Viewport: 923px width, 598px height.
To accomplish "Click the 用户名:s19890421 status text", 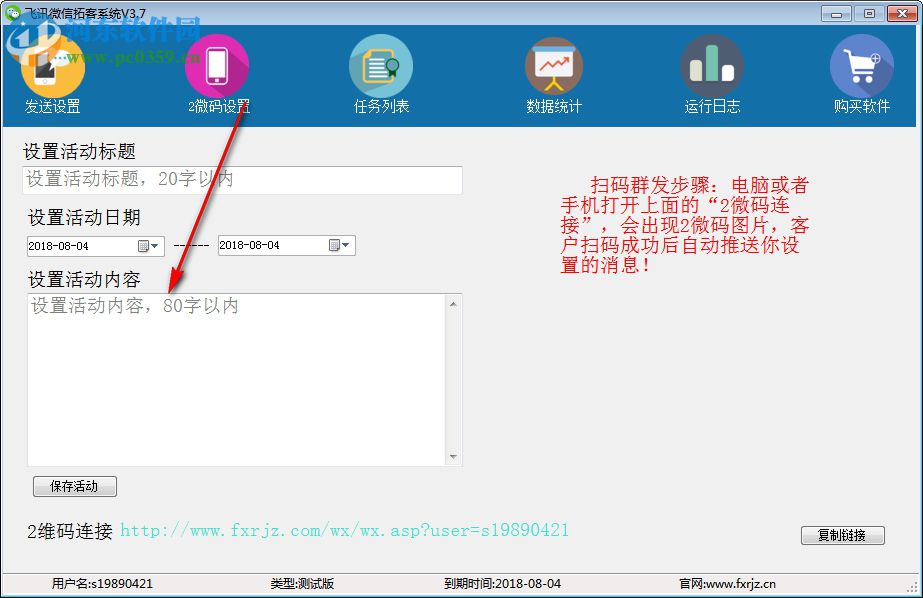I will click(102, 584).
